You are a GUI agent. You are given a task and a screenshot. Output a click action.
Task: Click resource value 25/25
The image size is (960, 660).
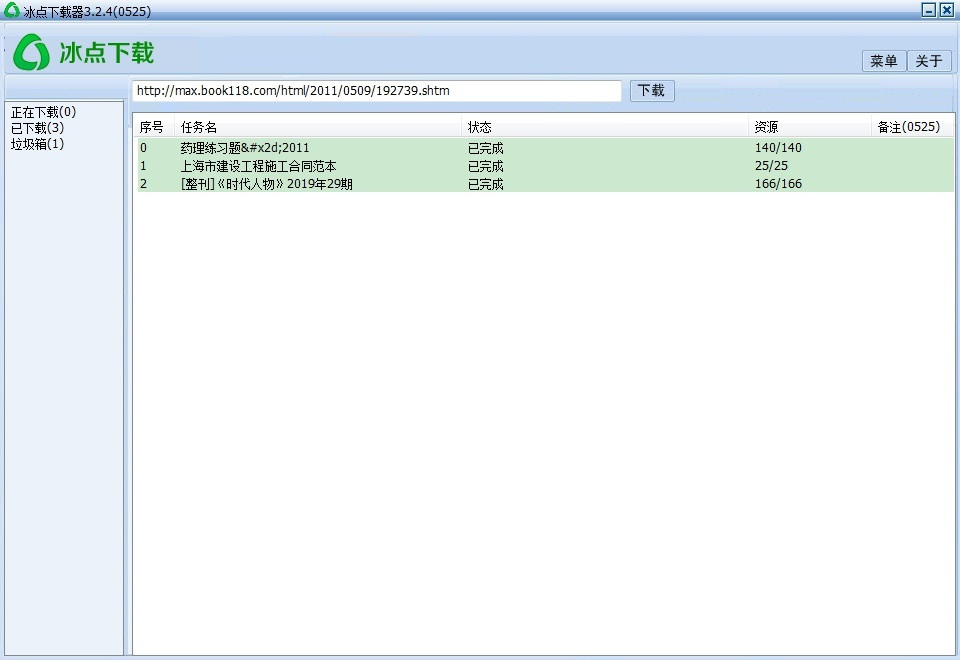(x=771, y=166)
